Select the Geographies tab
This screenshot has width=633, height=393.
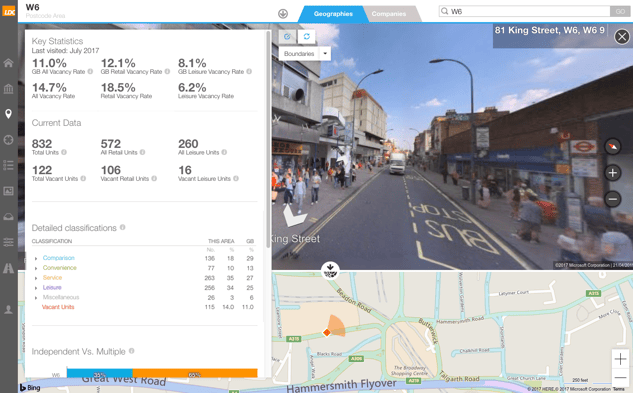(x=333, y=14)
